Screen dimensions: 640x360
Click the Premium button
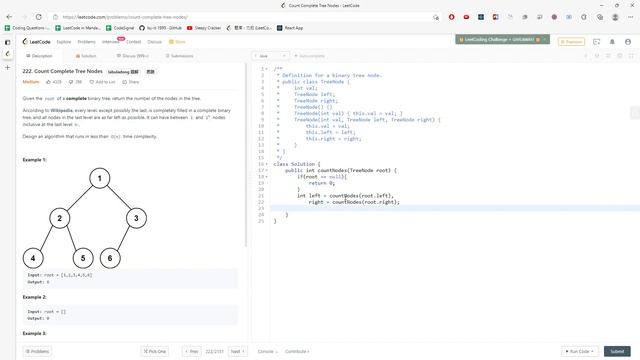[571, 42]
